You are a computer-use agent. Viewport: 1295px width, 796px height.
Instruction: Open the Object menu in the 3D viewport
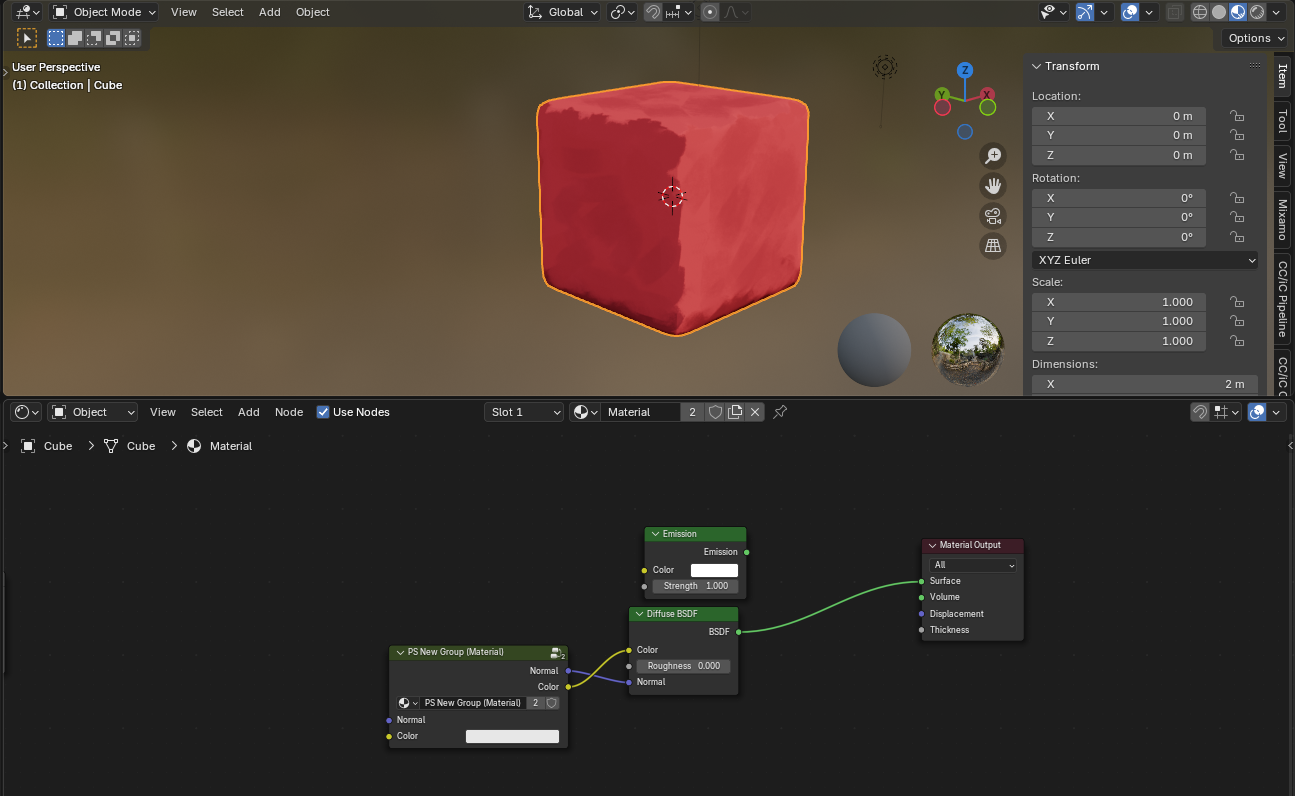pos(313,12)
